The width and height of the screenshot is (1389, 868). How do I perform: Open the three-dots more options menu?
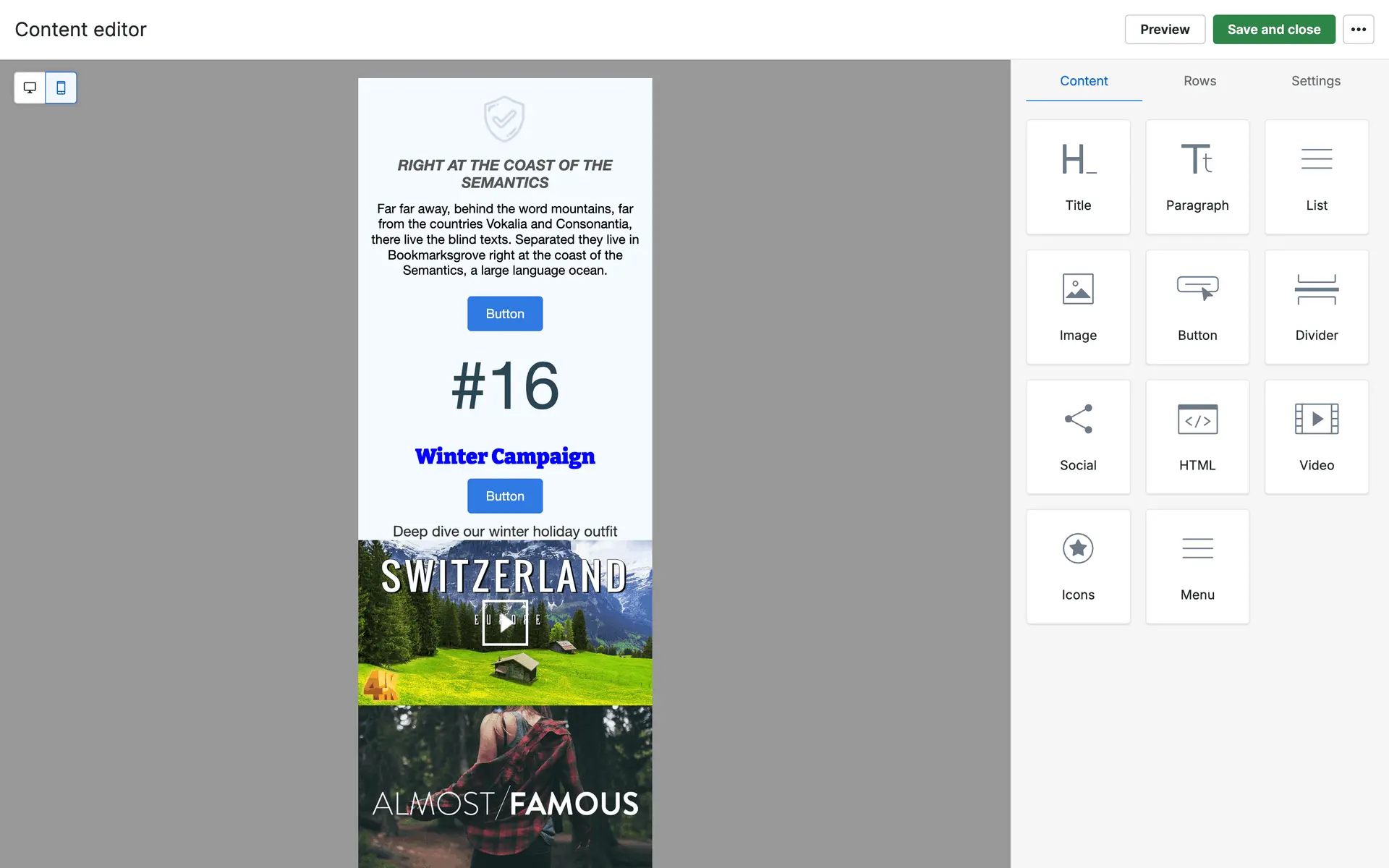1358,30
